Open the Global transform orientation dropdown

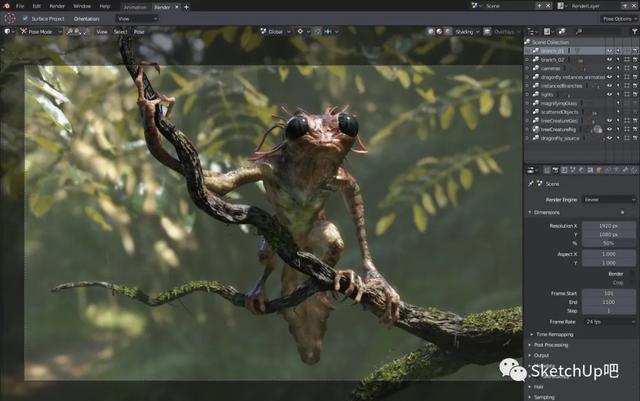(x=276, y=31)
